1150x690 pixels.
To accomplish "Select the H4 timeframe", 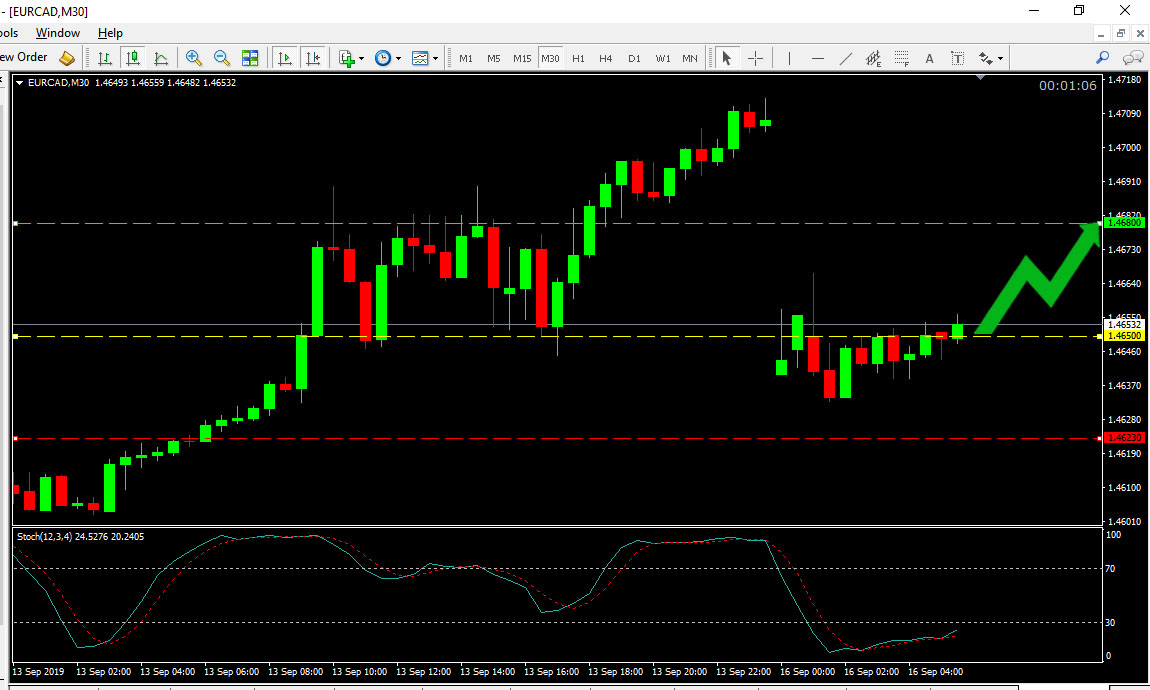I will pos(606,58).
